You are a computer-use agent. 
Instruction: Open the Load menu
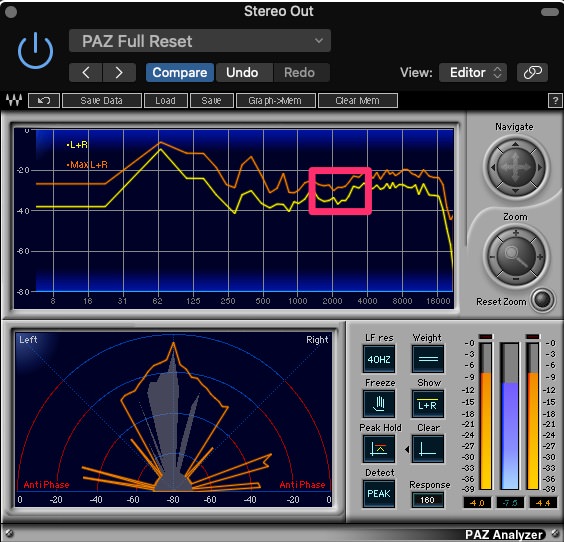click(165, 100)
